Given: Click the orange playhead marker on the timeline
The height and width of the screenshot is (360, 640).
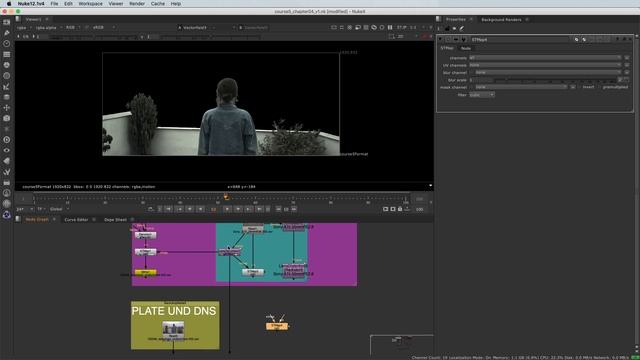Looking at the screenshot, I should tap(226, 198).
